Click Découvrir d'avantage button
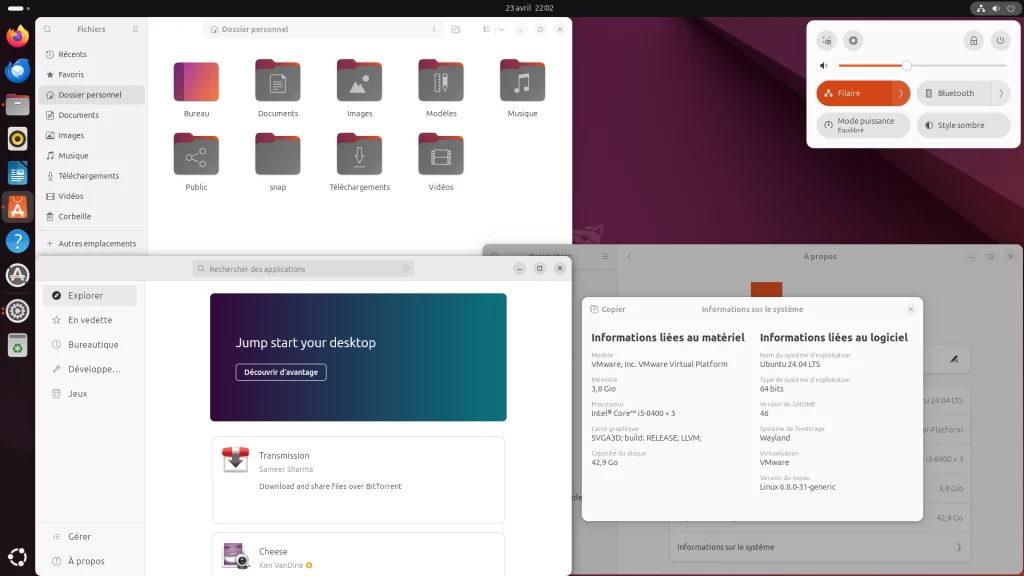Image resolution: width=1024 pixels, height=576 pixels. pyautogui.click(x=281, y=372)
